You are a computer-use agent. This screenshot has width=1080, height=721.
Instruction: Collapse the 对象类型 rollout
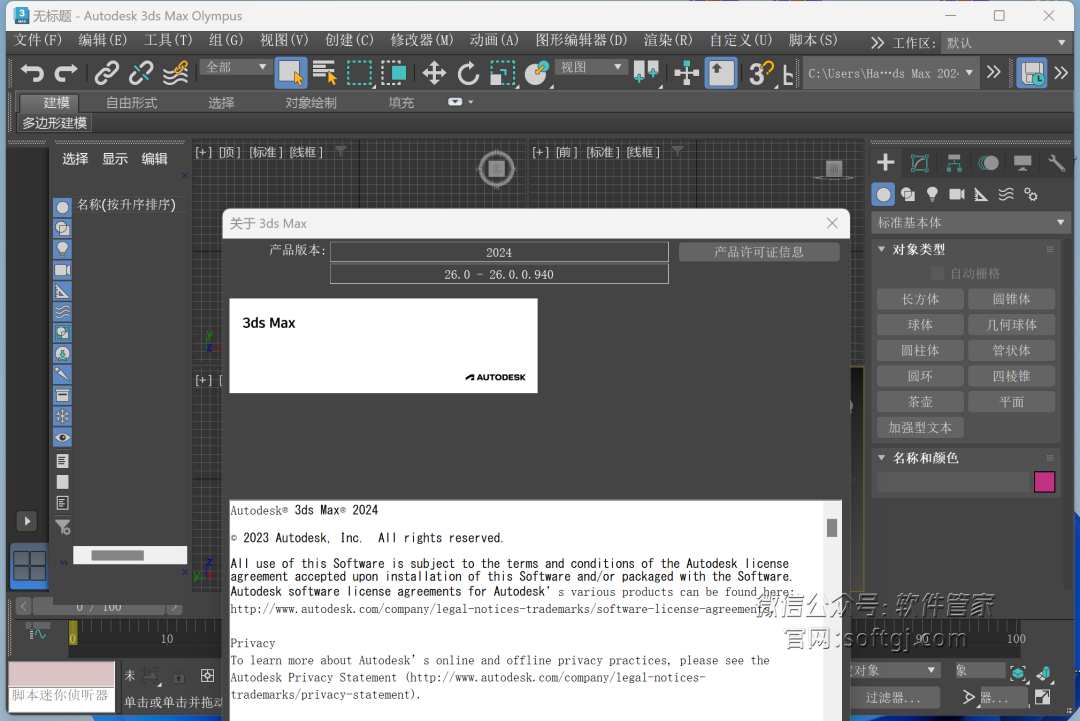(x=882, y=249)
